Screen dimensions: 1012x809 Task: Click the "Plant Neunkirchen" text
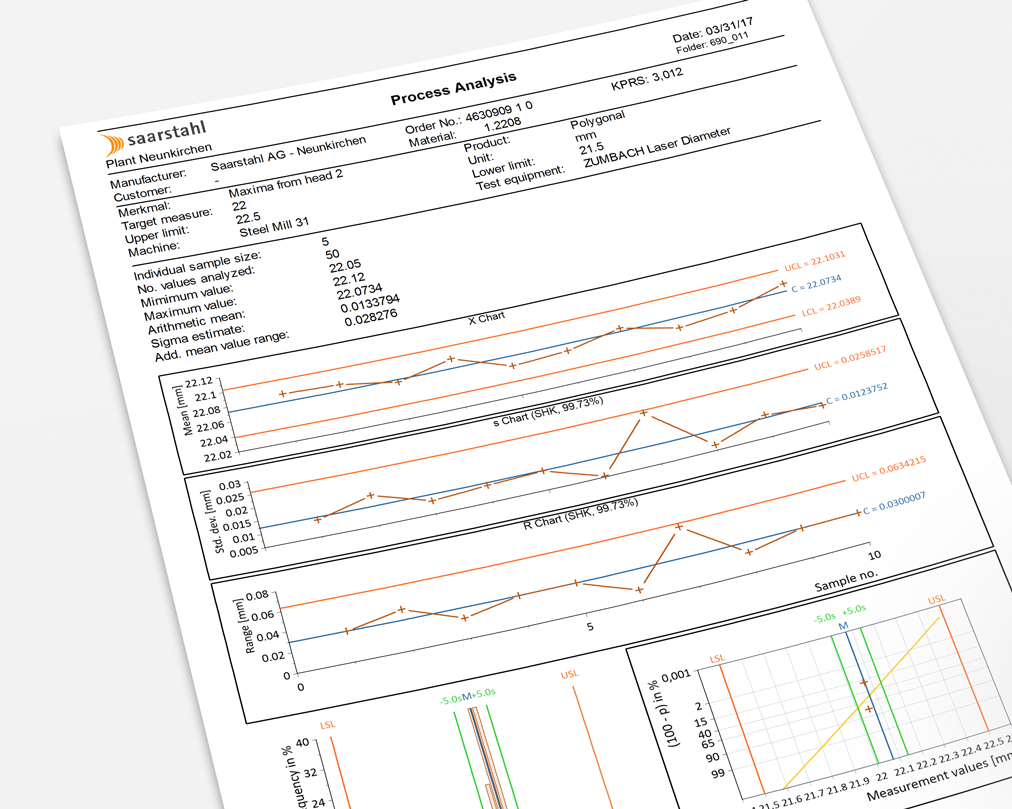click(x=159, y=156)
